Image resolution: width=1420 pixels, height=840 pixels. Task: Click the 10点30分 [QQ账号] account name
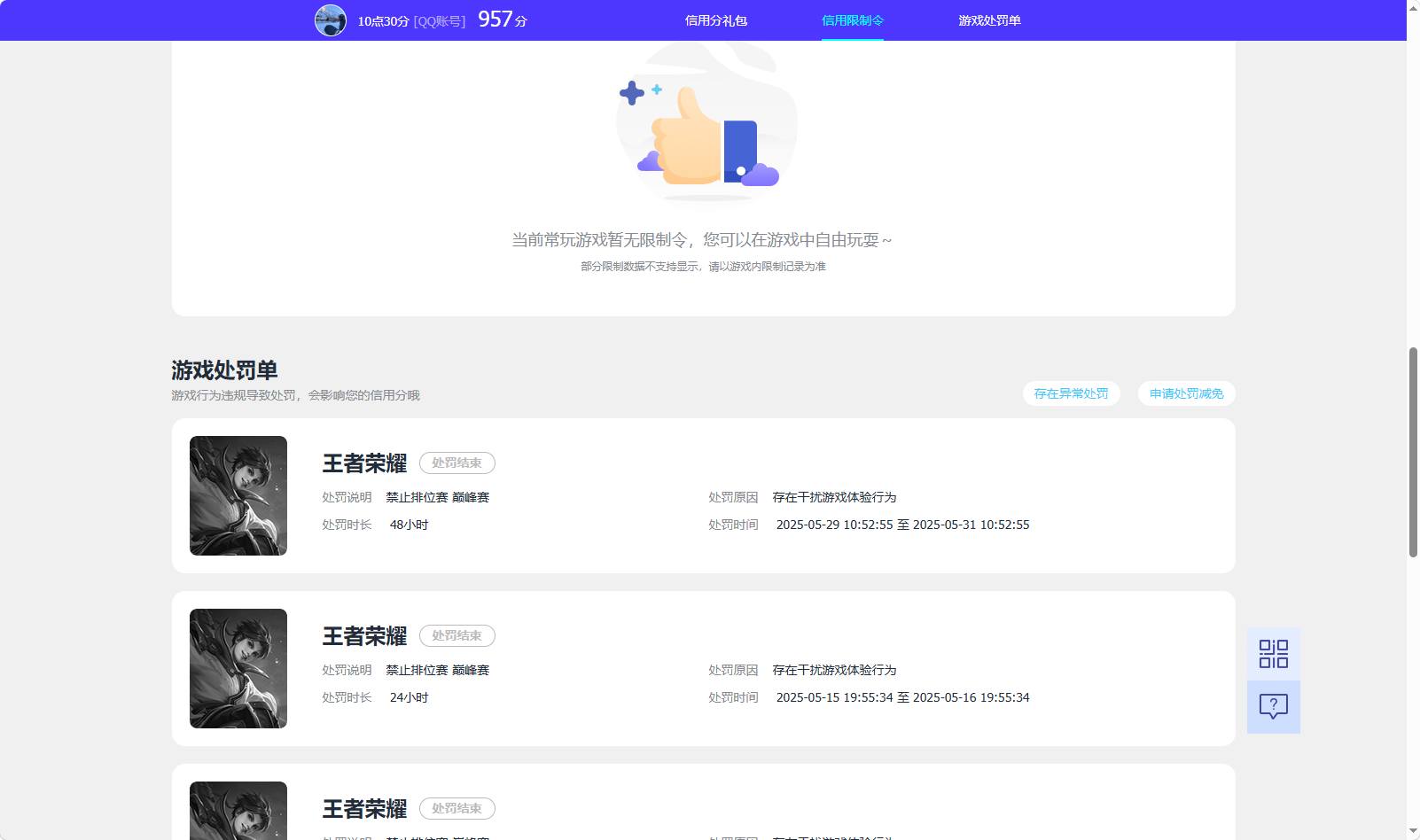(411, 21)
